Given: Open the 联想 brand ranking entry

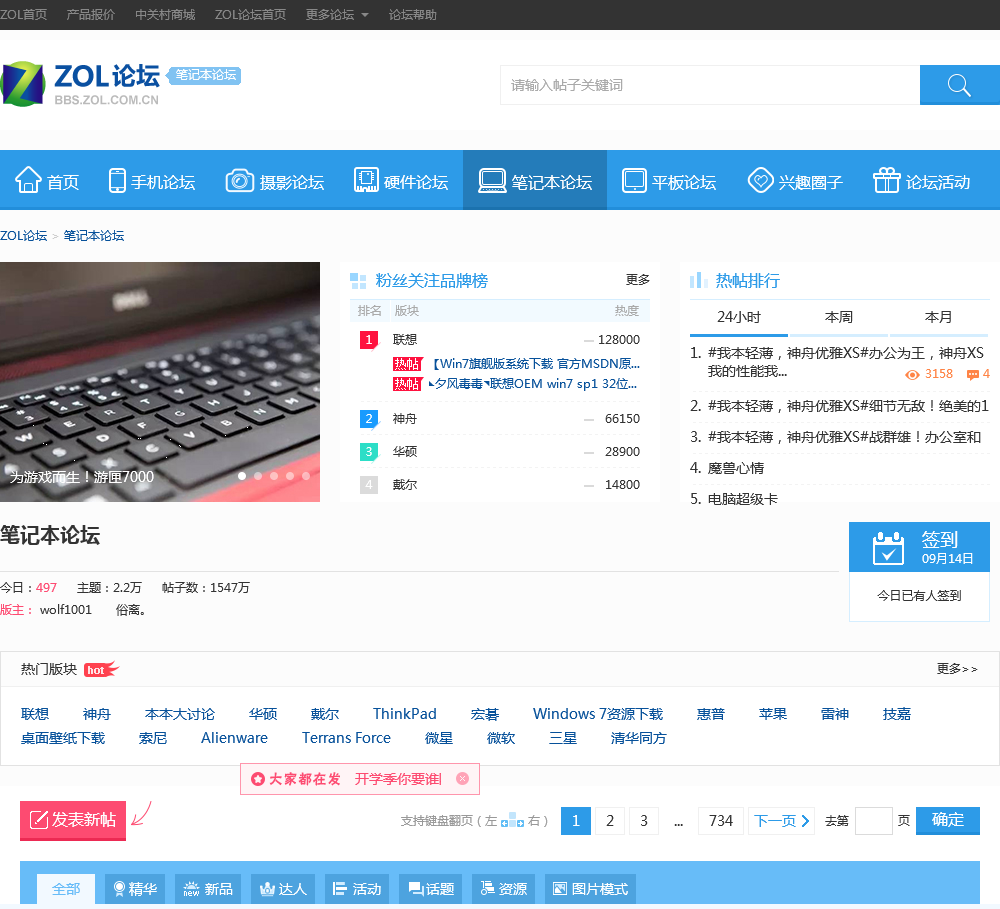Looking at the screenshot, I should [405, 339].
